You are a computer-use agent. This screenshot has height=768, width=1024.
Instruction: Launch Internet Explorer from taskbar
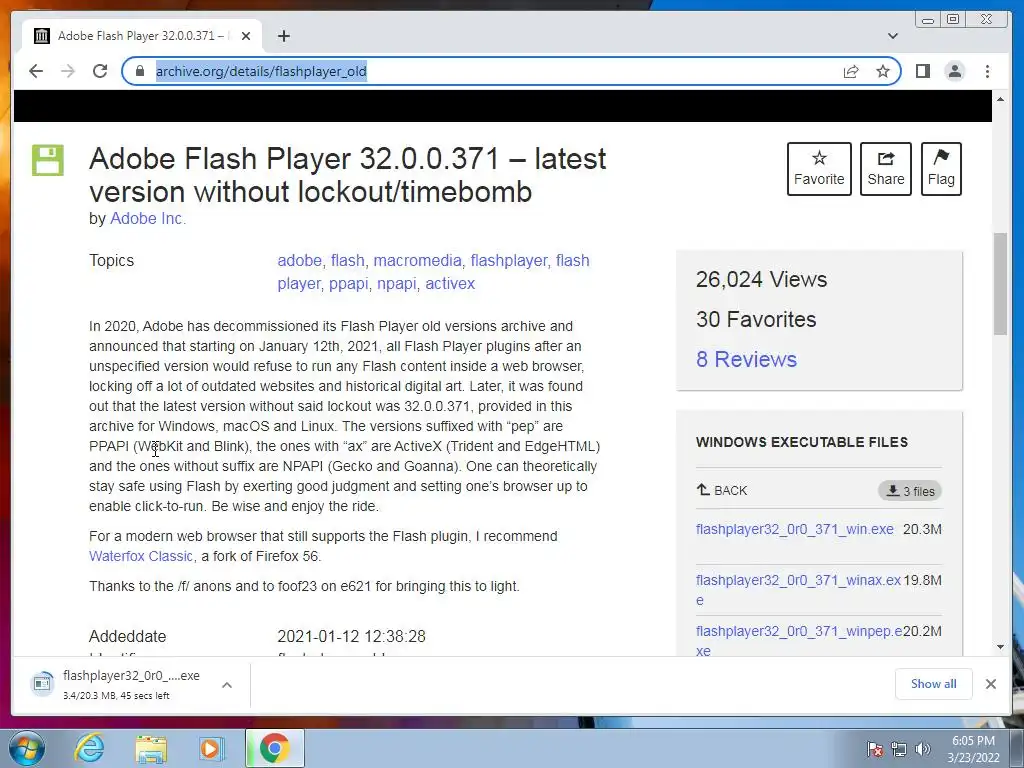click(x=89, y=748)
